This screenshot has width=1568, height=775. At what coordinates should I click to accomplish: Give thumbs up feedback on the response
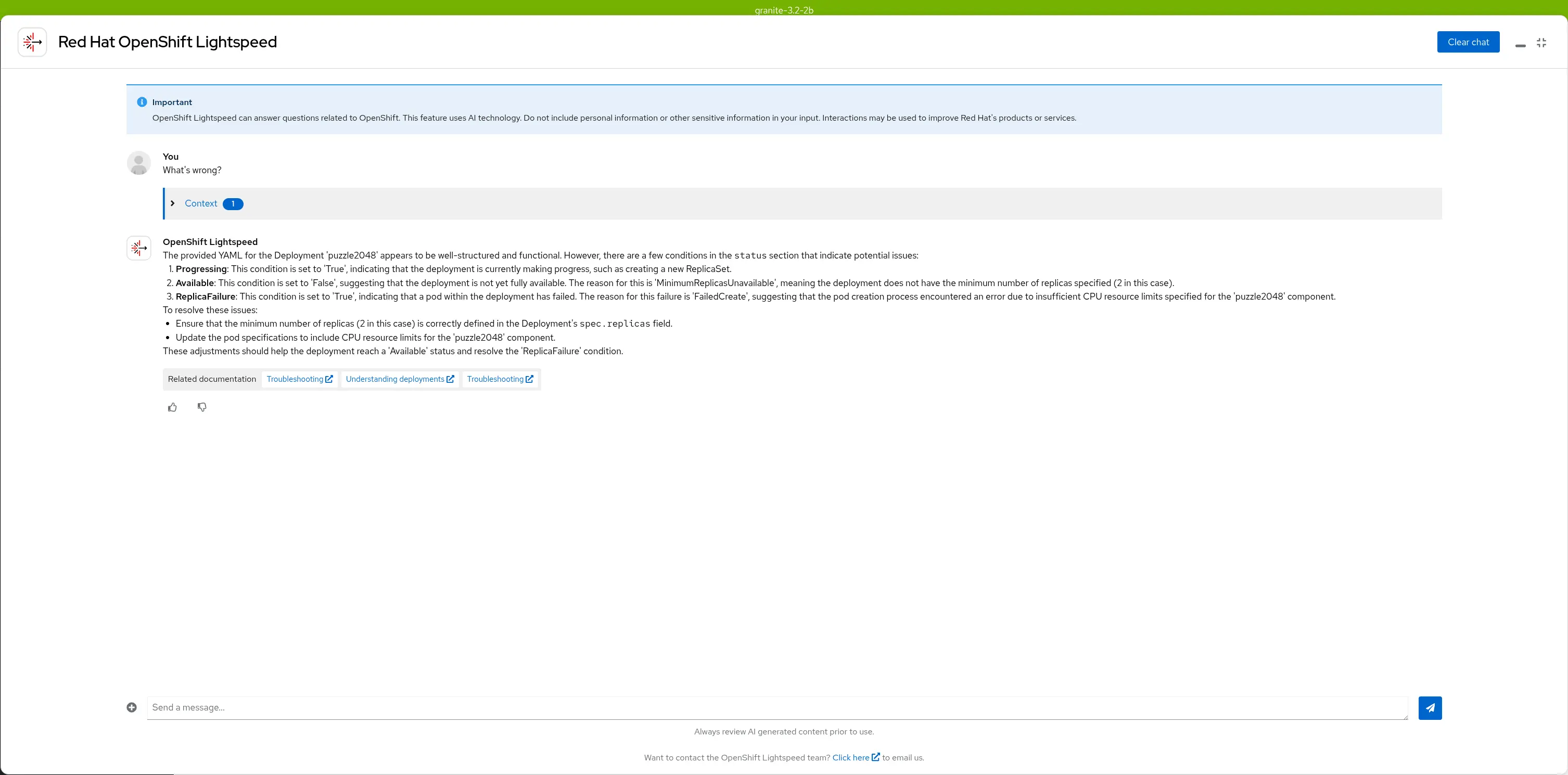[x=172, y=407]
